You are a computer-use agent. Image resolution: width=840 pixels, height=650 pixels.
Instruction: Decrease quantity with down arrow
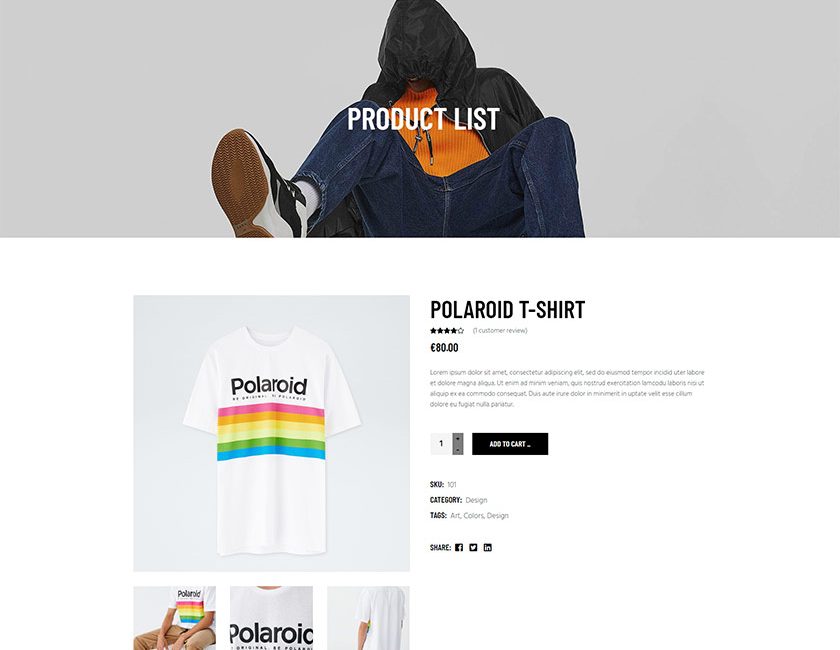(458, 450)
